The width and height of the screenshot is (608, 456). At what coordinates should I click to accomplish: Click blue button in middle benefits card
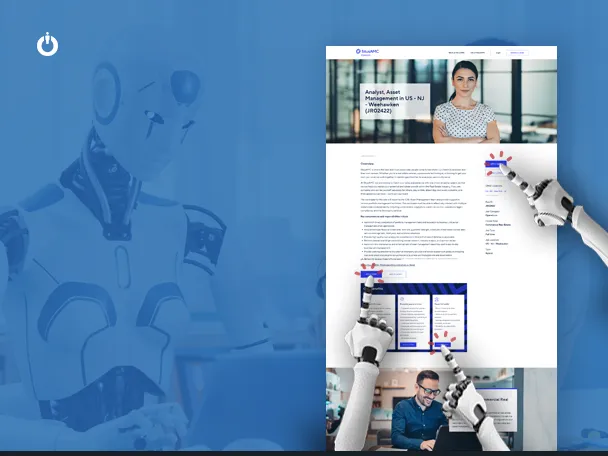tap(408, 345)
